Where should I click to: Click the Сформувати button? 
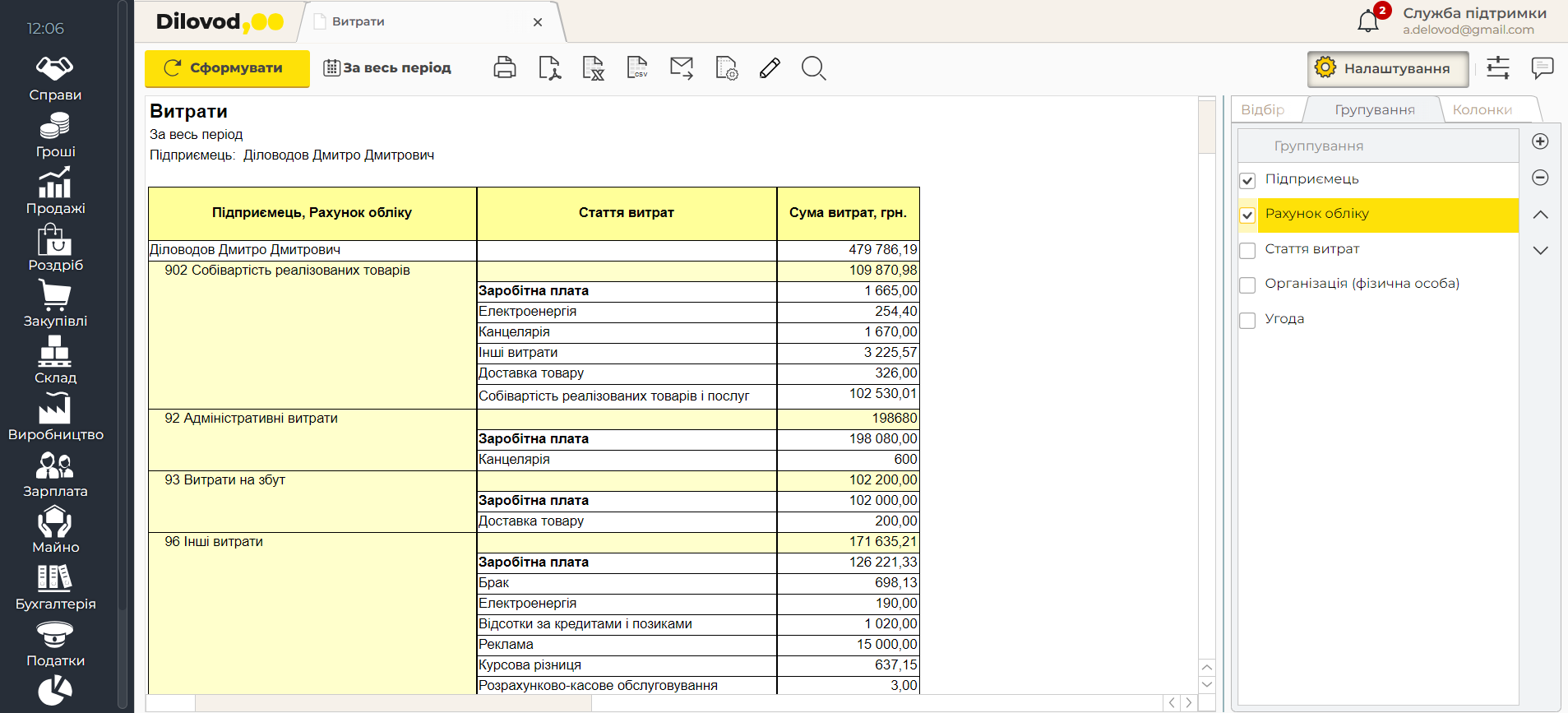click(227, 68)
